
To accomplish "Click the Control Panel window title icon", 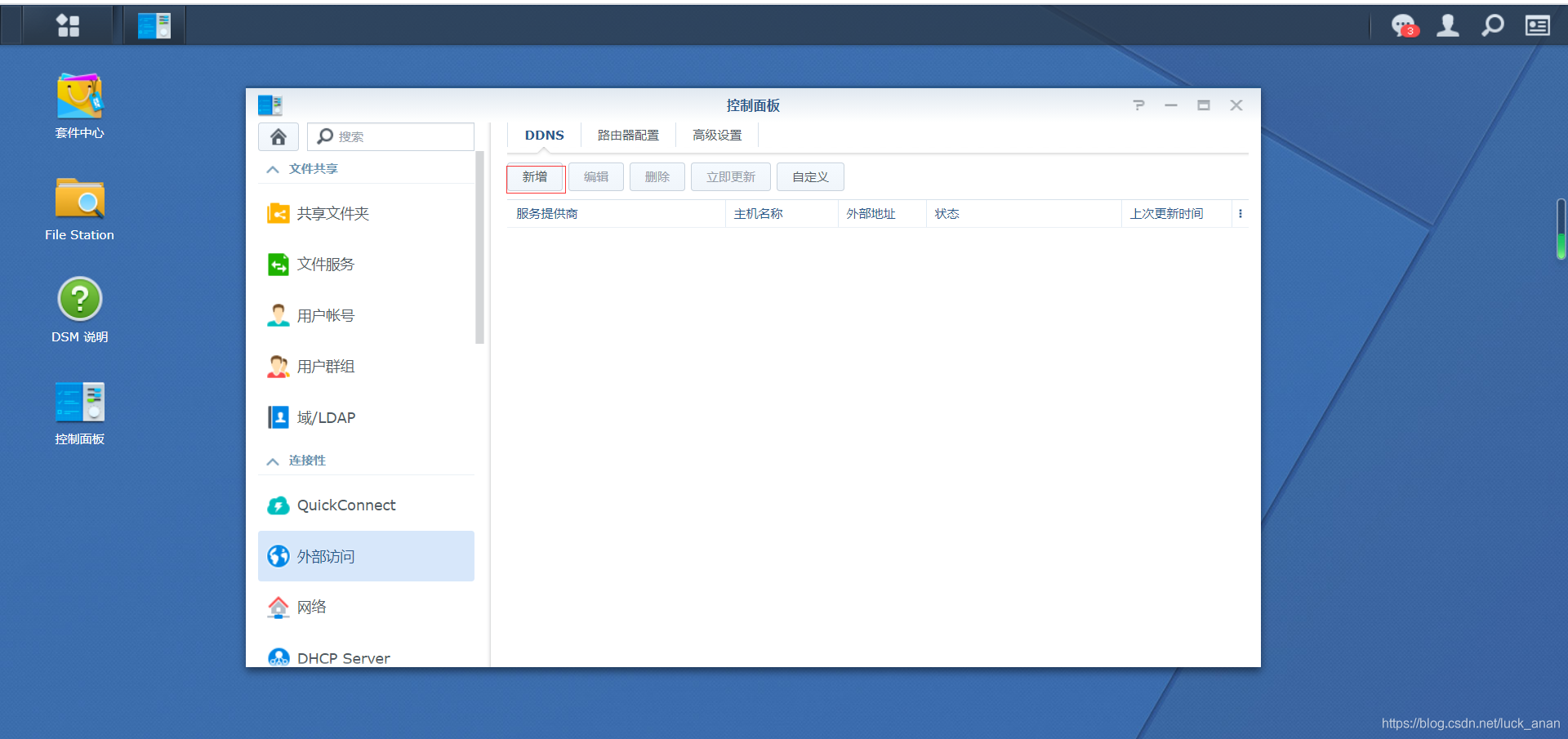I will click(x=269, y=105).
